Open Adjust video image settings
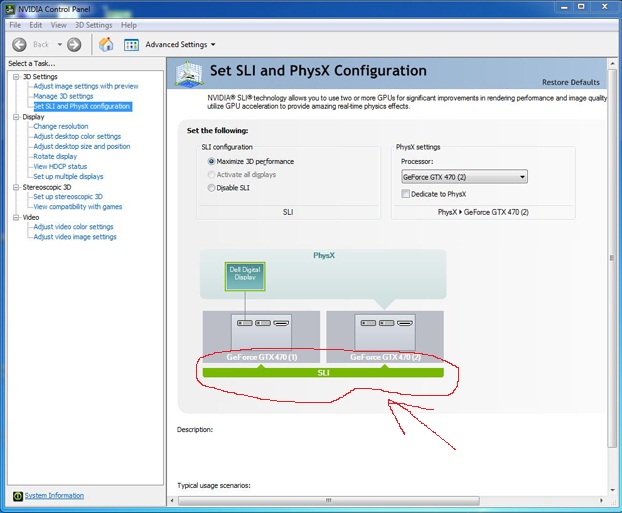Screen dimensions: 622x513 pos(75,237)
